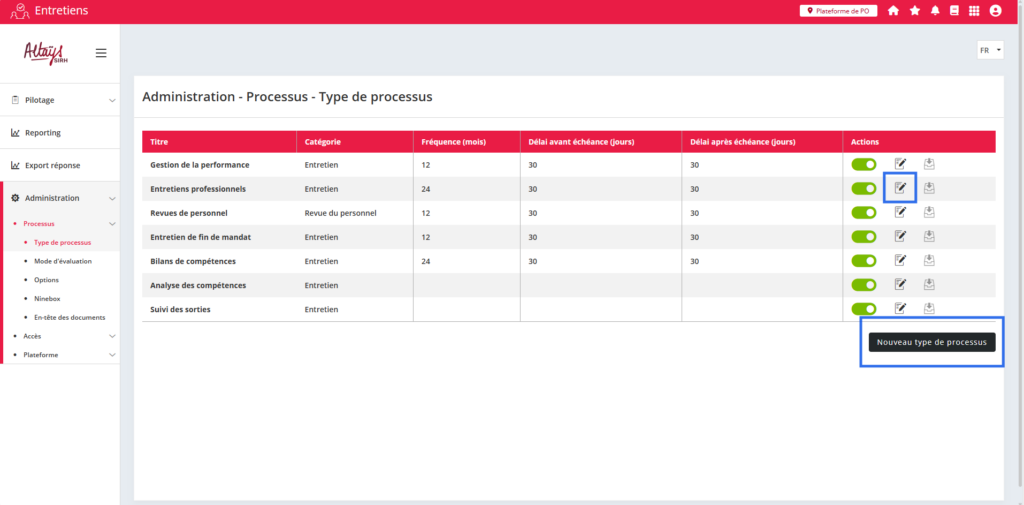
Task: Select the Ninebox menu item
Action: point(49,298)
